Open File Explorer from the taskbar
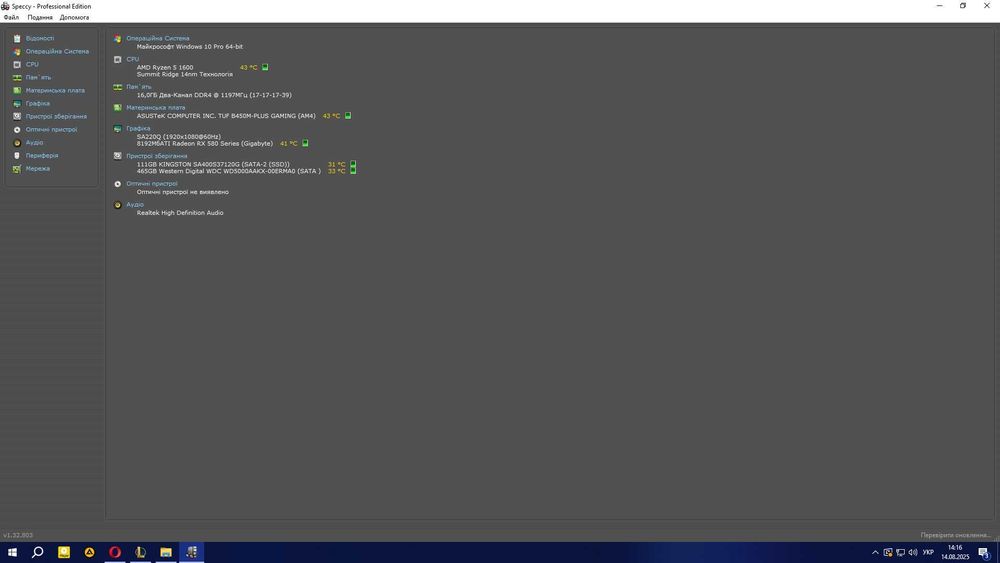1000x563 pixels. (x=166, y=552)
